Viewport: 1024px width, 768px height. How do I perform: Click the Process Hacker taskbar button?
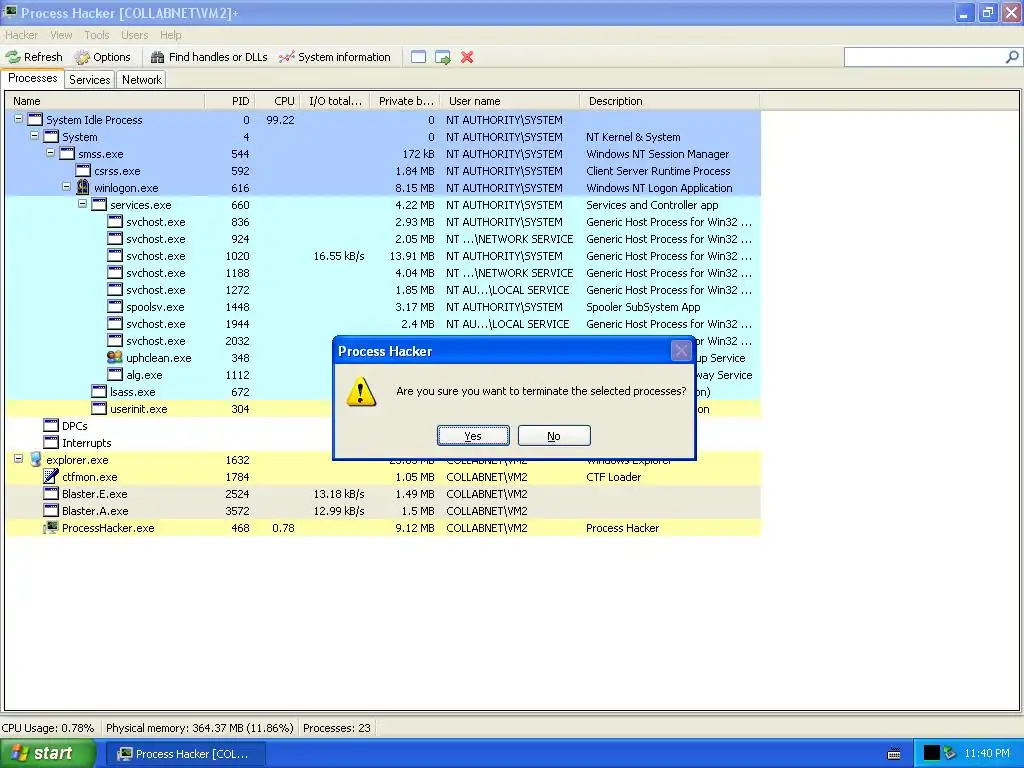[185, 754]
